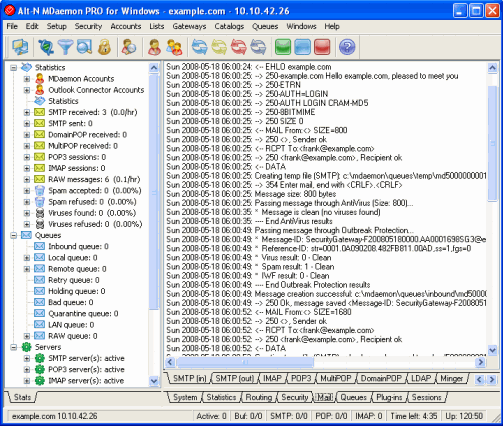
Task: Click the envelope icon beside Inbound queue
Action: click(39, 246)
